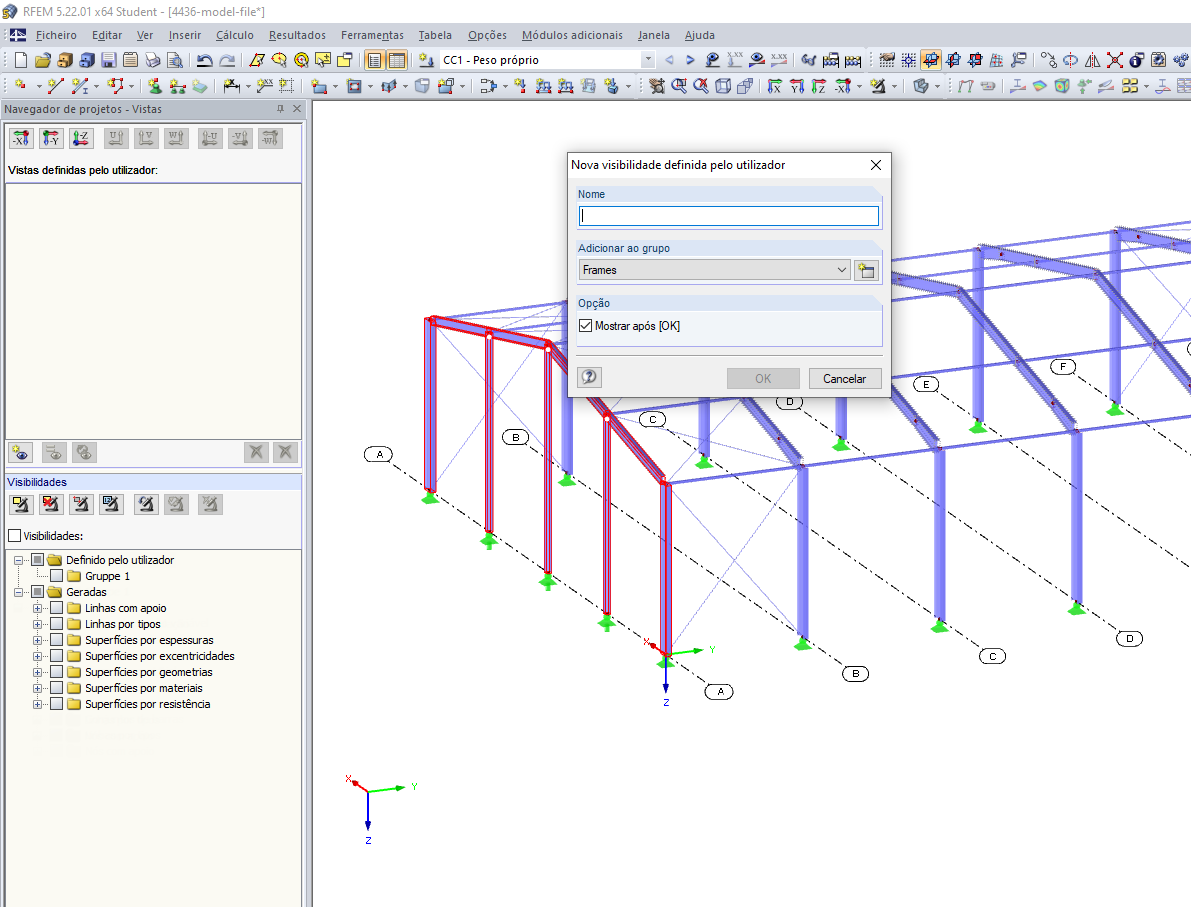This screenshot has width=1191, height=907.
Task: Click view in X direction toolbar icon
Action: click(x=775, y=86)
